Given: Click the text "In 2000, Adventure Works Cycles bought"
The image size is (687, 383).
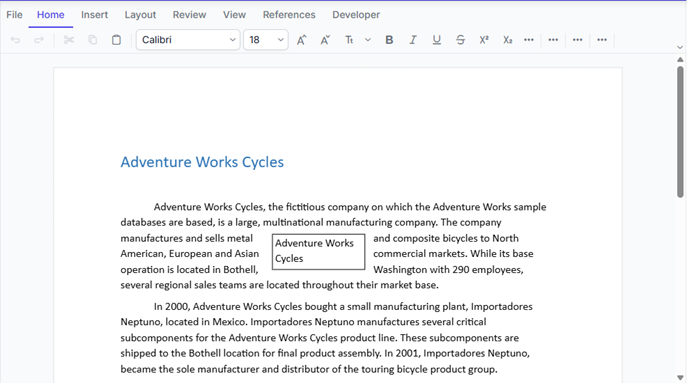Looking at the screenshot, I should click(x=245, y=306).
